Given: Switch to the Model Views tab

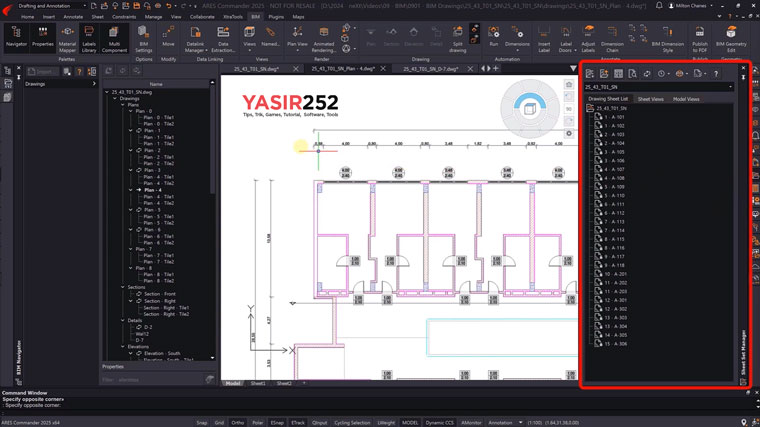Looking at the screenshot, I should coord(686,99).
